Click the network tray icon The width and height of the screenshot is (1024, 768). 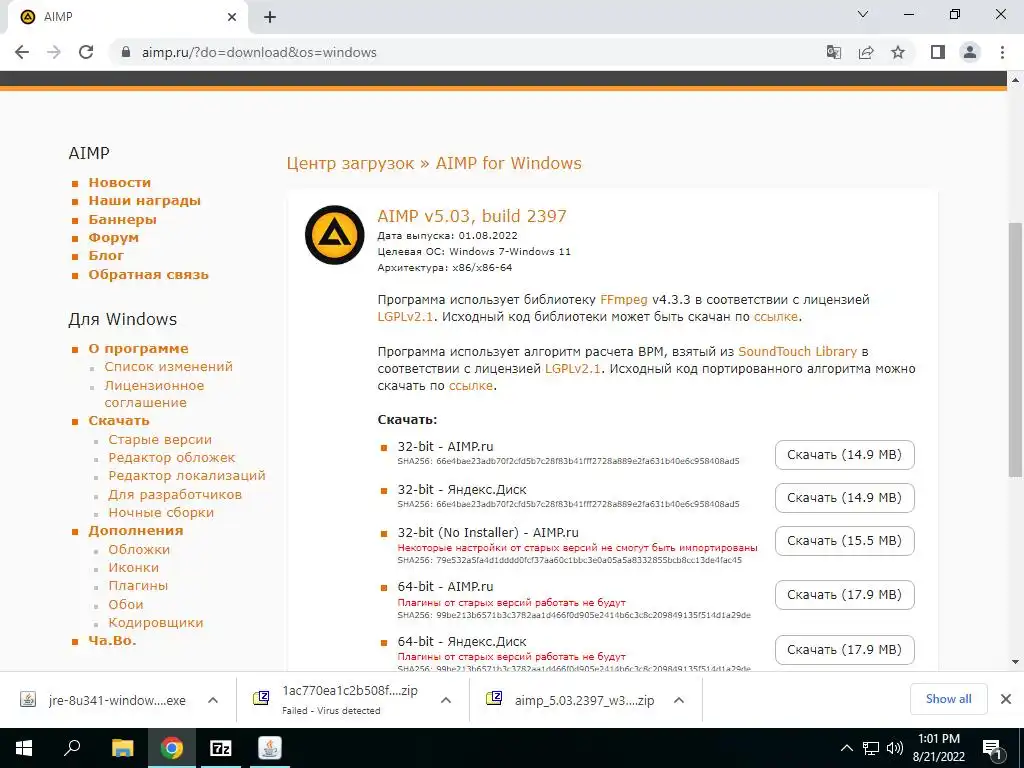pyautogui.click(x=871, y=748)
